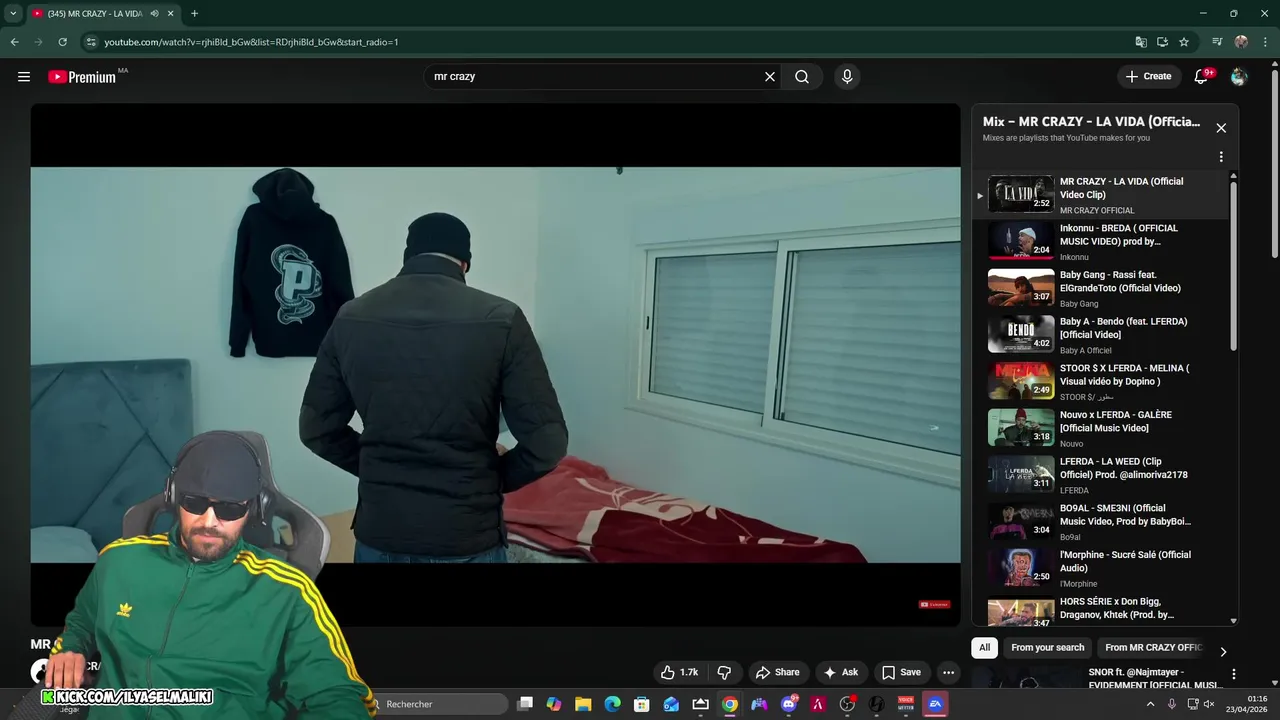Like the video (1.7k)
The height and width of the screenshot is (720, 1280).
coord(679,673)
